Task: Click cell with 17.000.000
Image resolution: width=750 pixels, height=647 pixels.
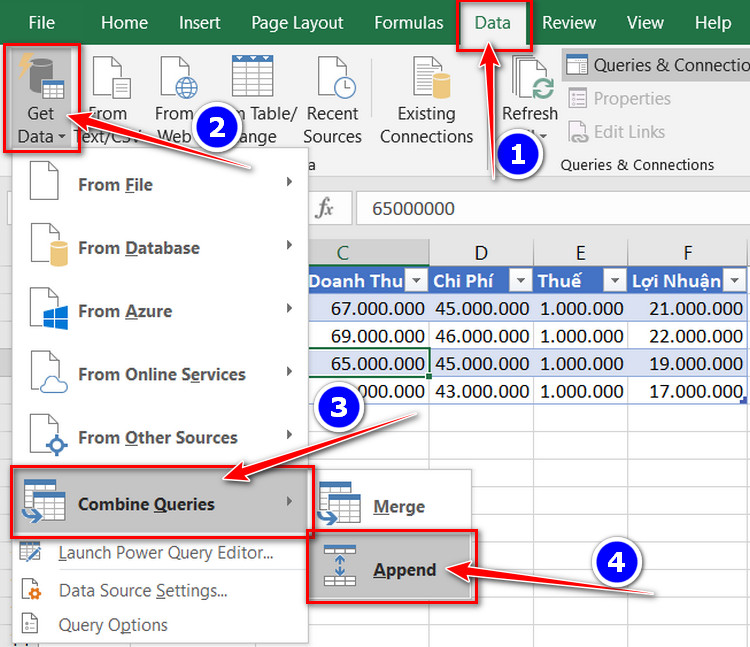Action: coord(687,391)
